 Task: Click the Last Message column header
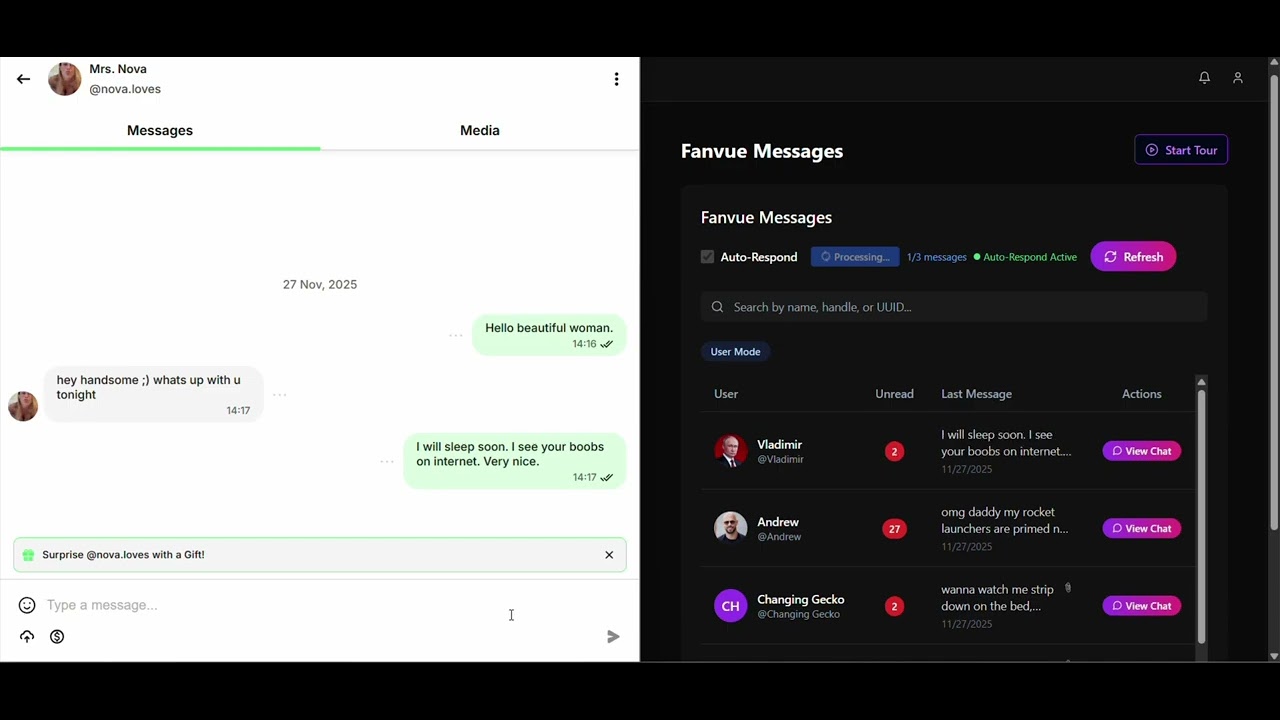click(976, 394)
